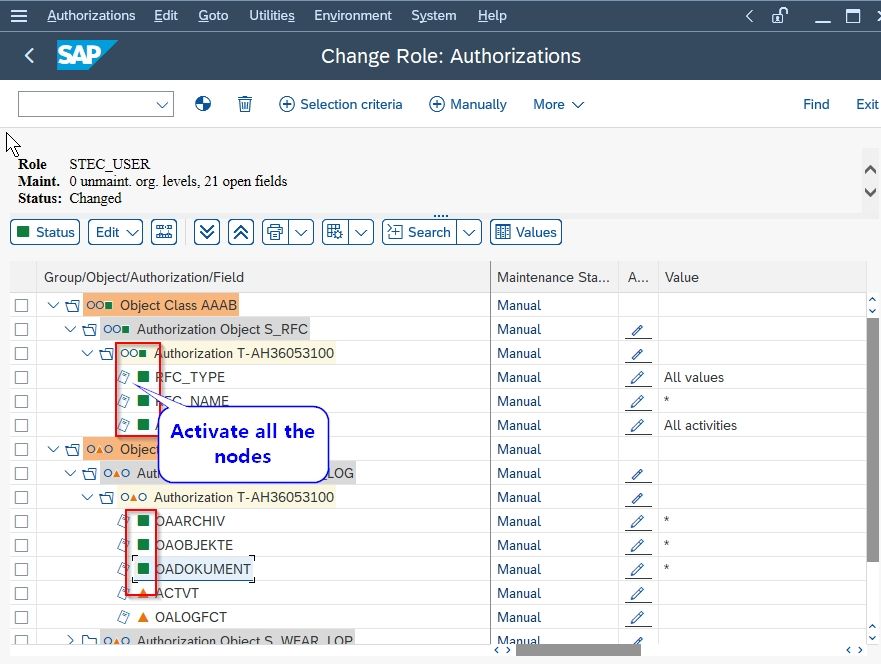The image size is (881, 664).
Task: Open the print options dropdown arrow
Action: pos(301,232)
